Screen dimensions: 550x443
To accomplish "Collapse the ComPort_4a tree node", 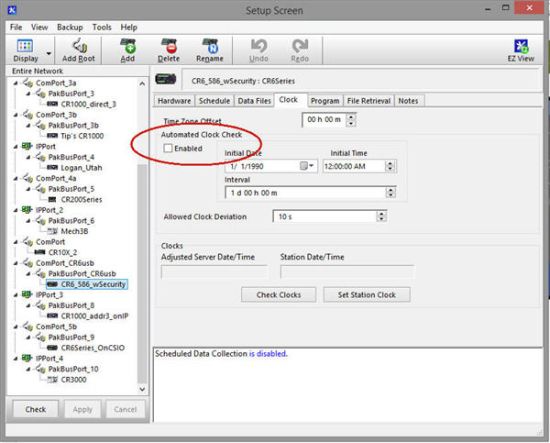I will tap(15, 178).
